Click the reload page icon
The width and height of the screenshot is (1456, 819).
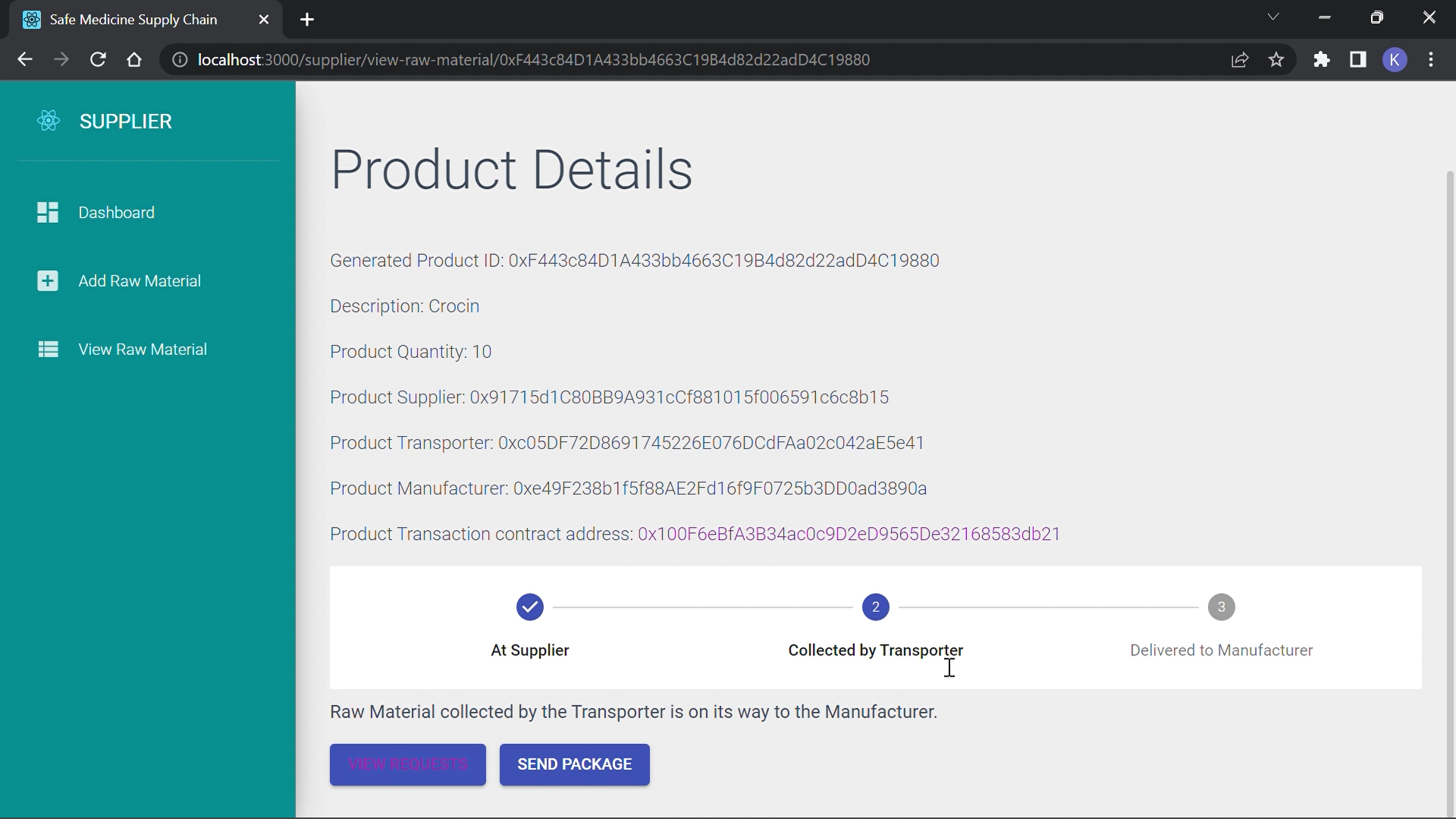point(98,59)
